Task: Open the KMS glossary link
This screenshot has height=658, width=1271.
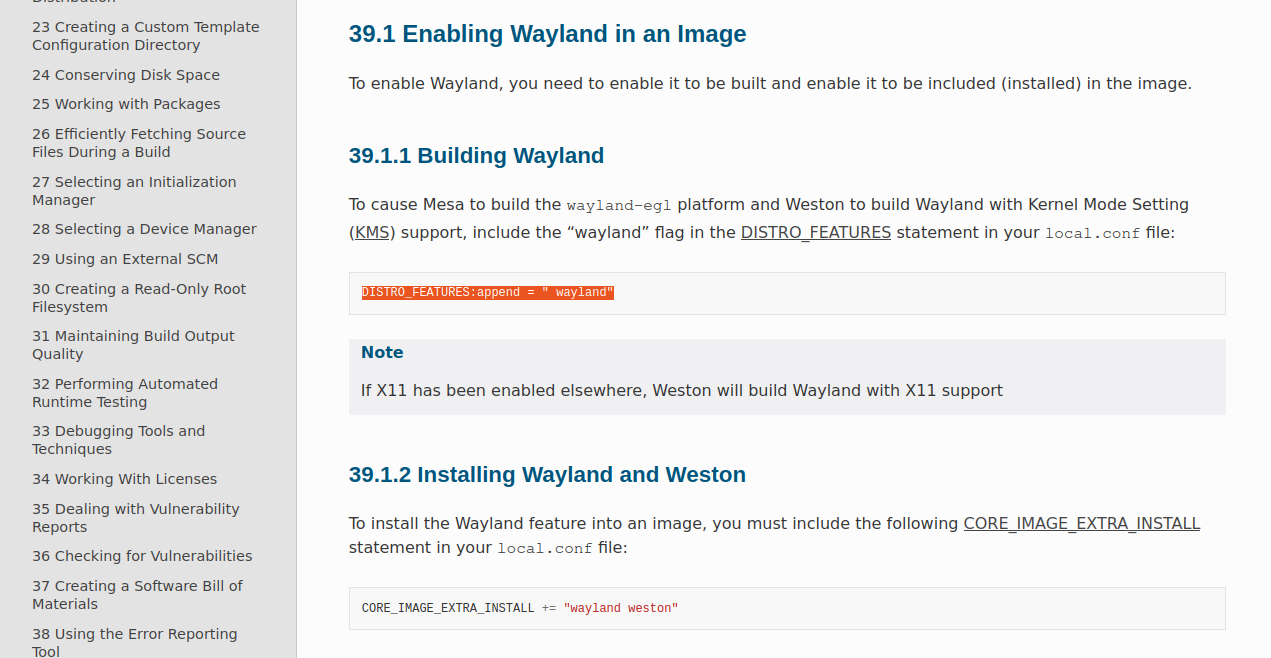Action: pos(372,233)
